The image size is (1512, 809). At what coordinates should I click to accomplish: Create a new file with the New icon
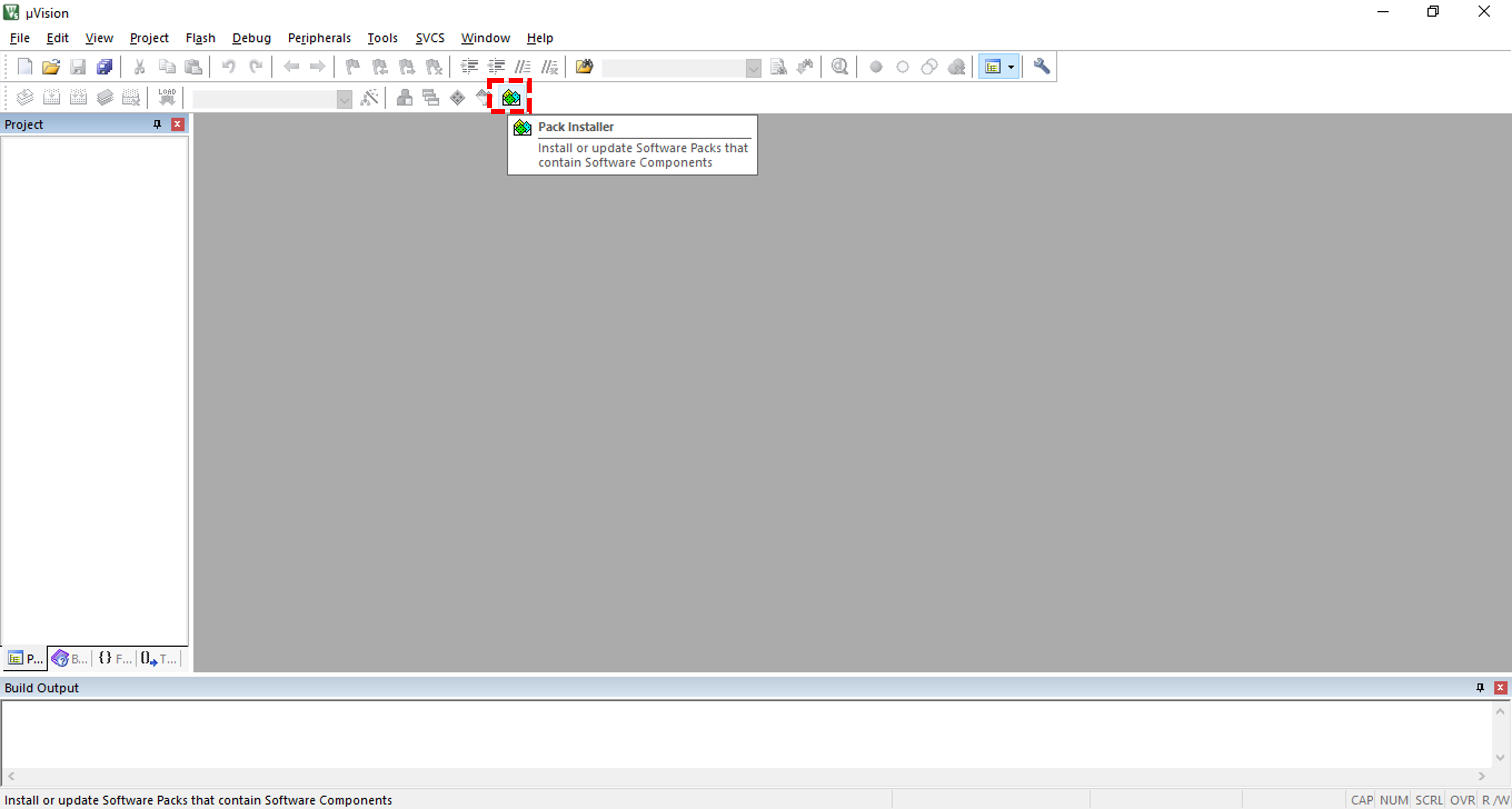25,67
